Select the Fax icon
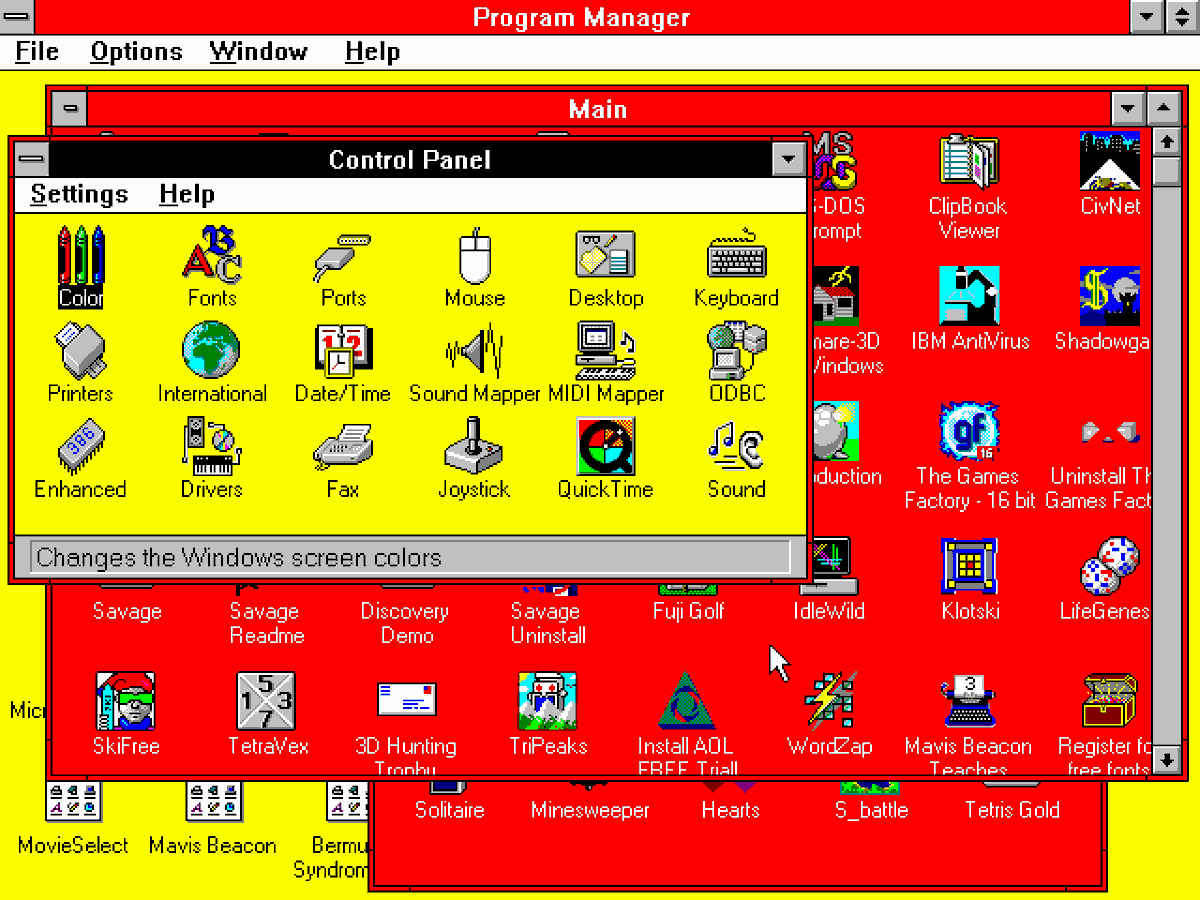The height and width of the screenshot is (900, 1200). pos(342,446)
